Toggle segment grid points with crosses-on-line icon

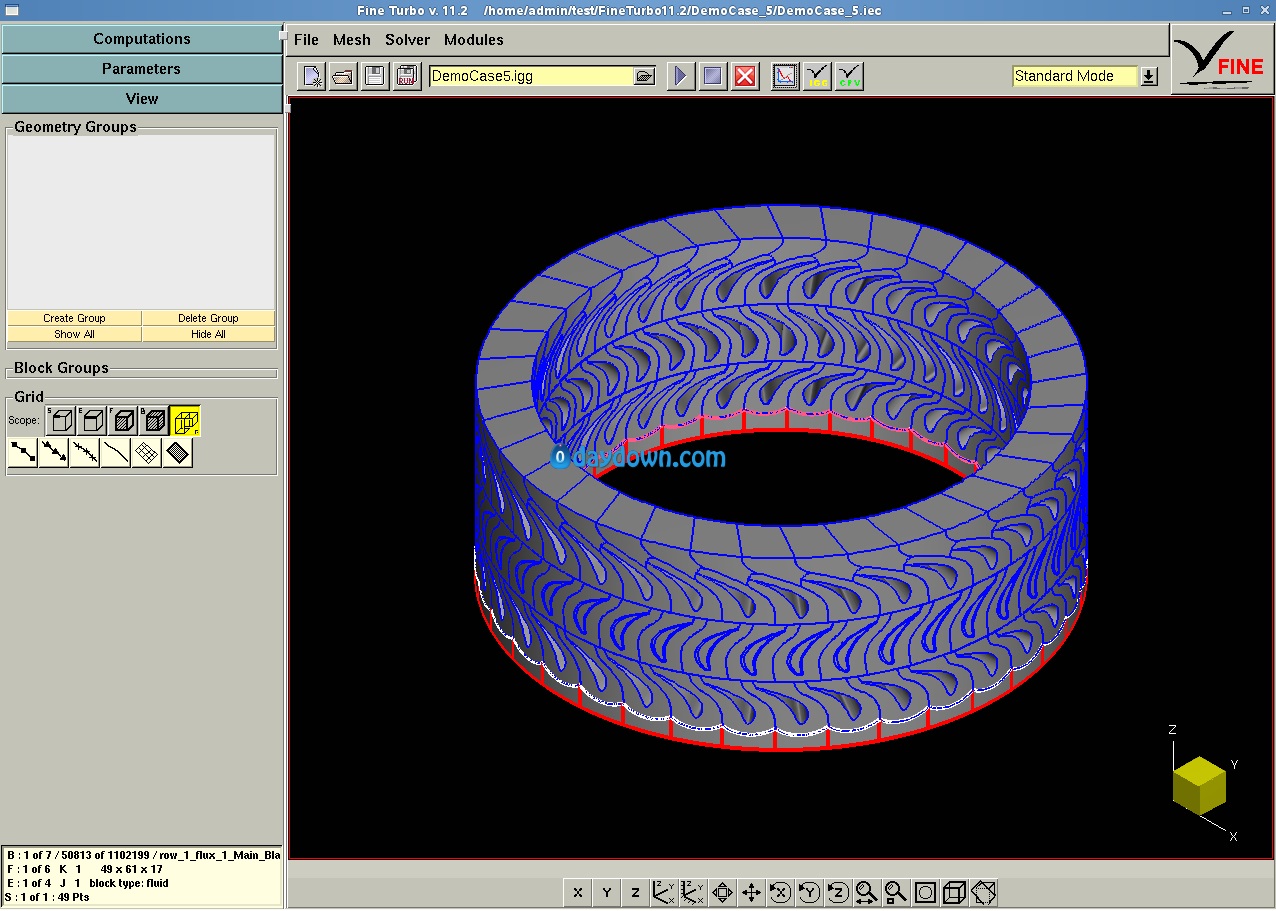pos(85,453)
